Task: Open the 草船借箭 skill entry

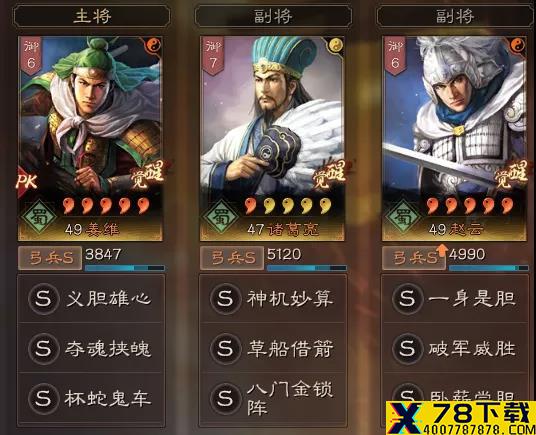Action: pos(273,348)
